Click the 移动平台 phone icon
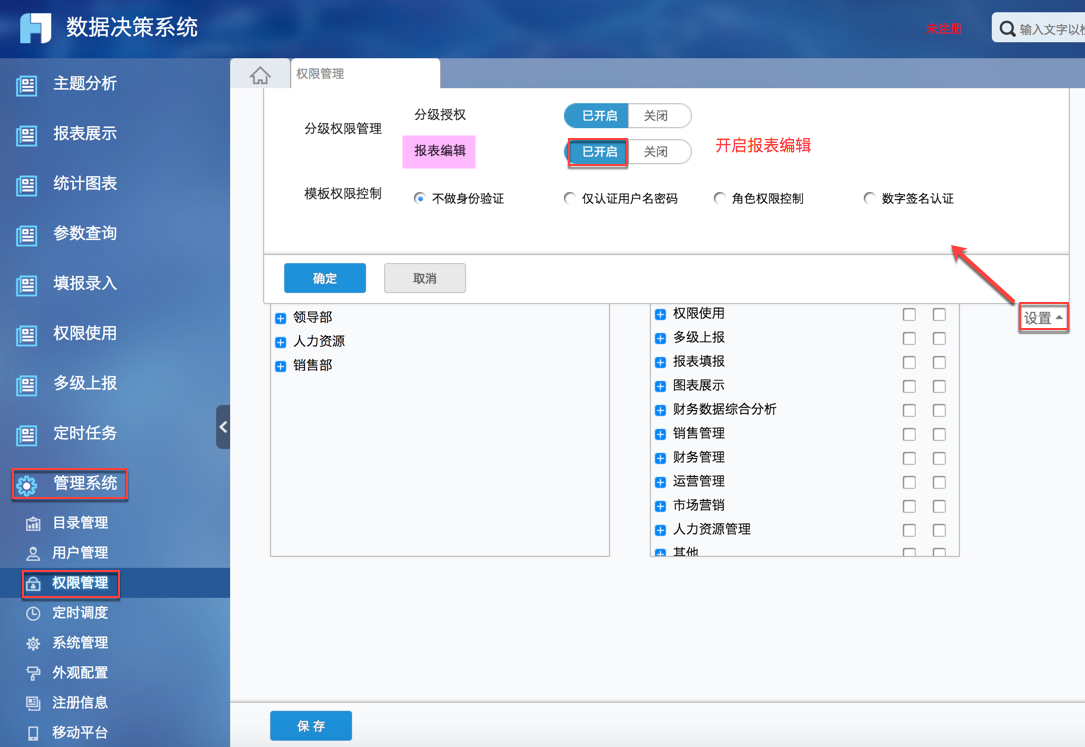This screenshot has width=1085, height=747. coord(33,733)
